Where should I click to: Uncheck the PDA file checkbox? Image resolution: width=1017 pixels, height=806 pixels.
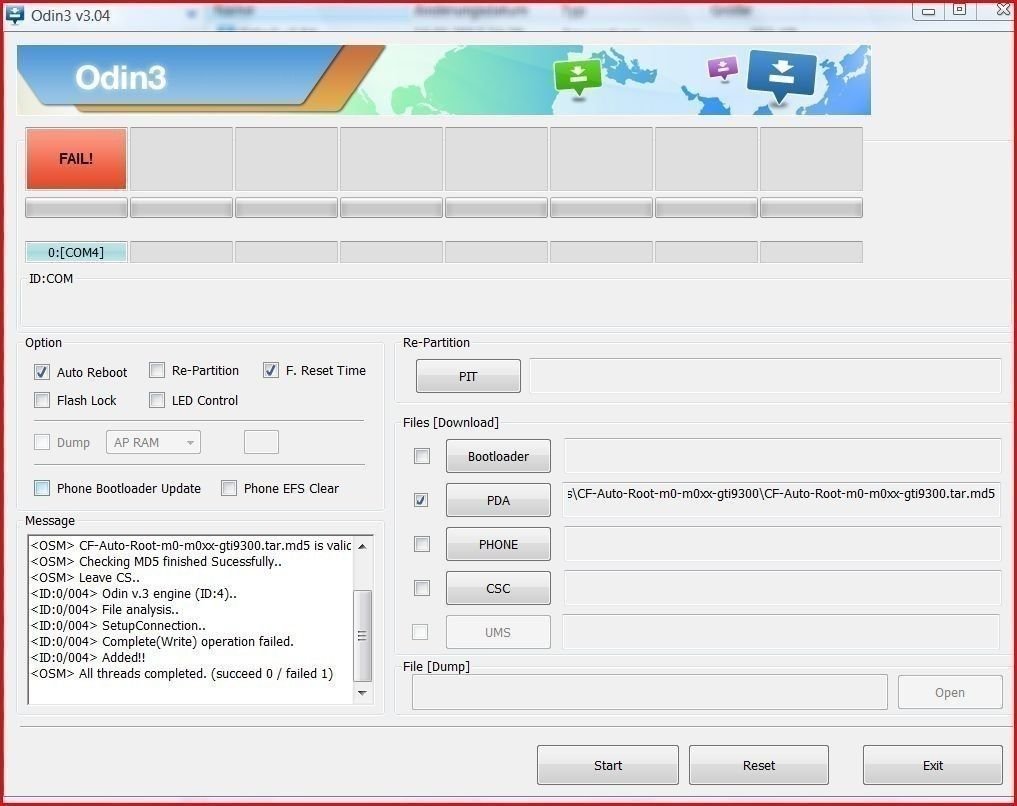[x=421, y=500]
